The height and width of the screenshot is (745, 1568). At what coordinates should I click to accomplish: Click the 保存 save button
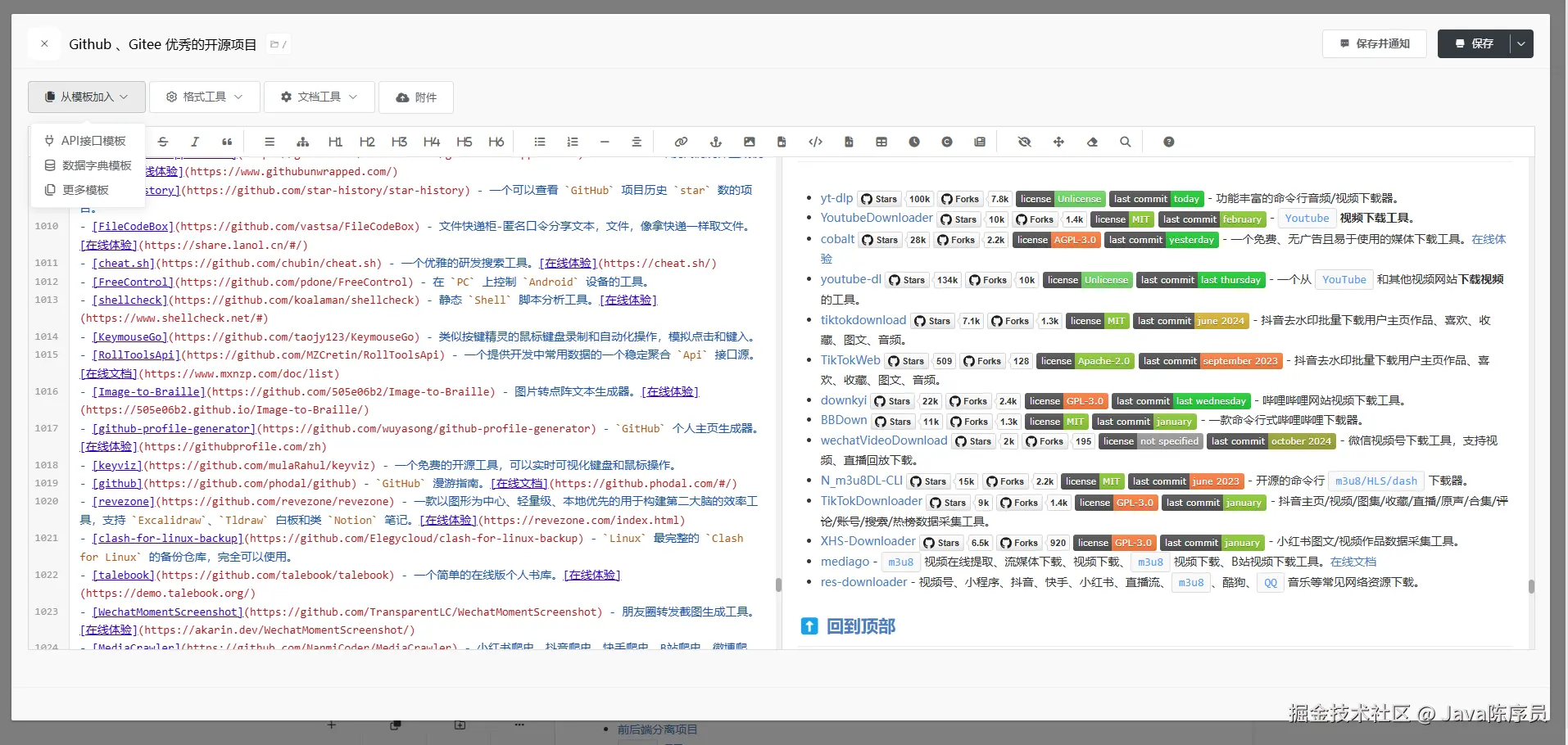1474,43
